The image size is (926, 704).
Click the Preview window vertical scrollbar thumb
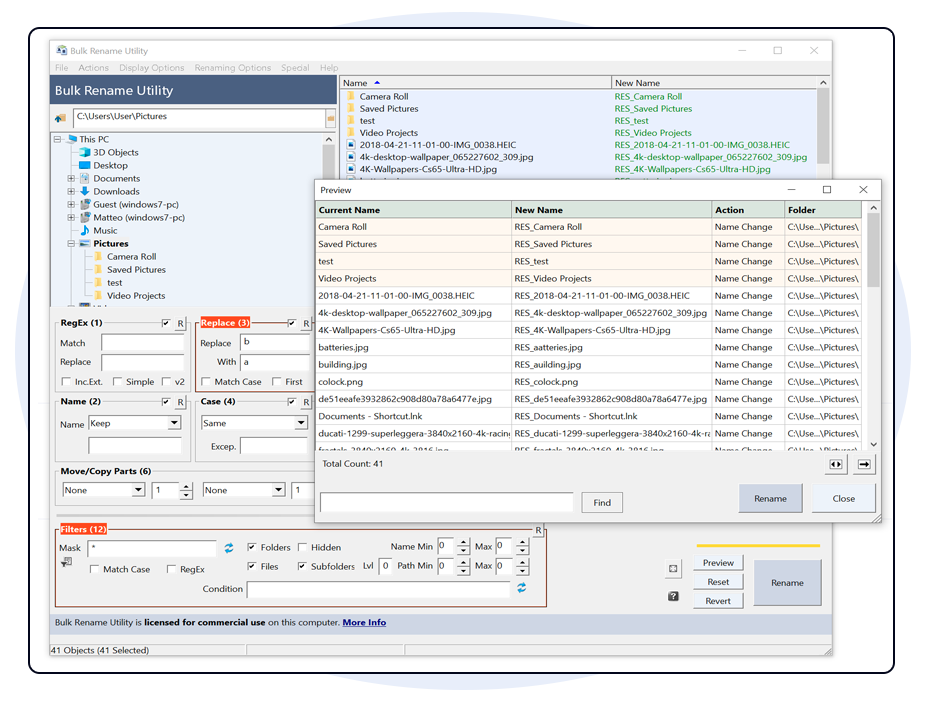(873, 249)
